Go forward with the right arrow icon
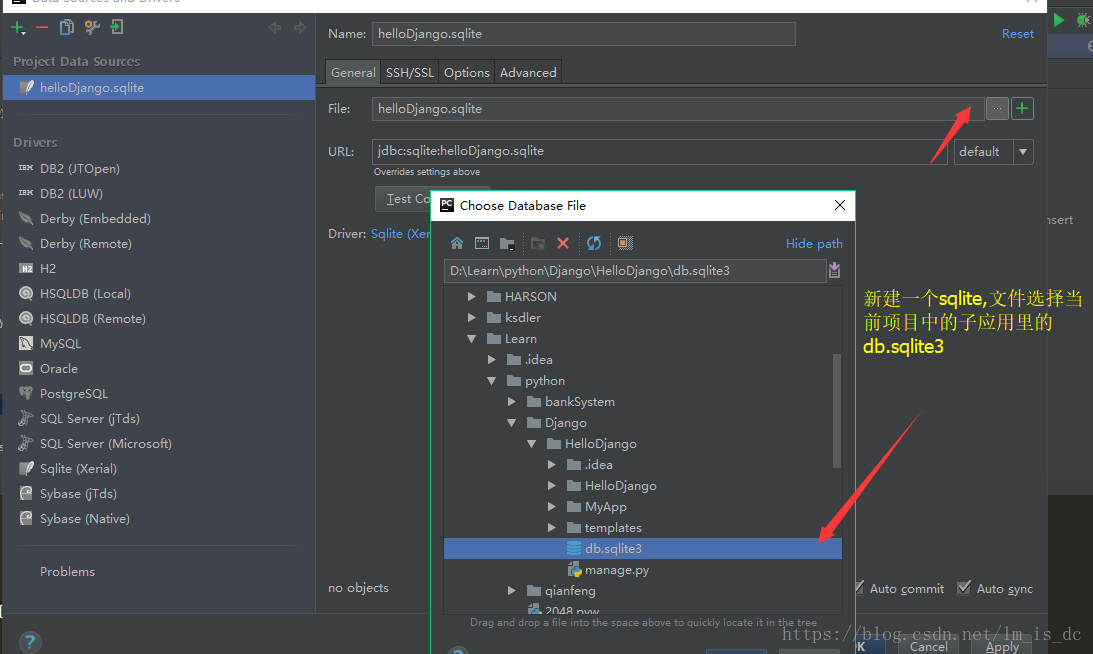Image resolution: width=1093 pixels, height=654 pixels. pos(300,28)
